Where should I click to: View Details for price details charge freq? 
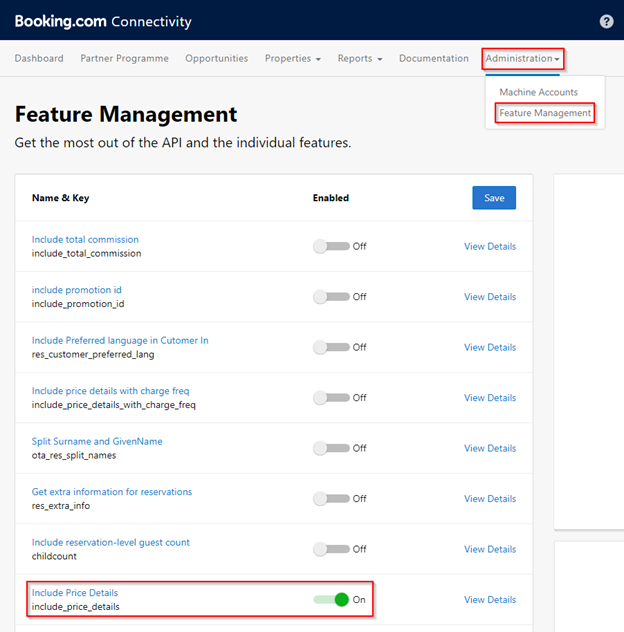[490, 398]
